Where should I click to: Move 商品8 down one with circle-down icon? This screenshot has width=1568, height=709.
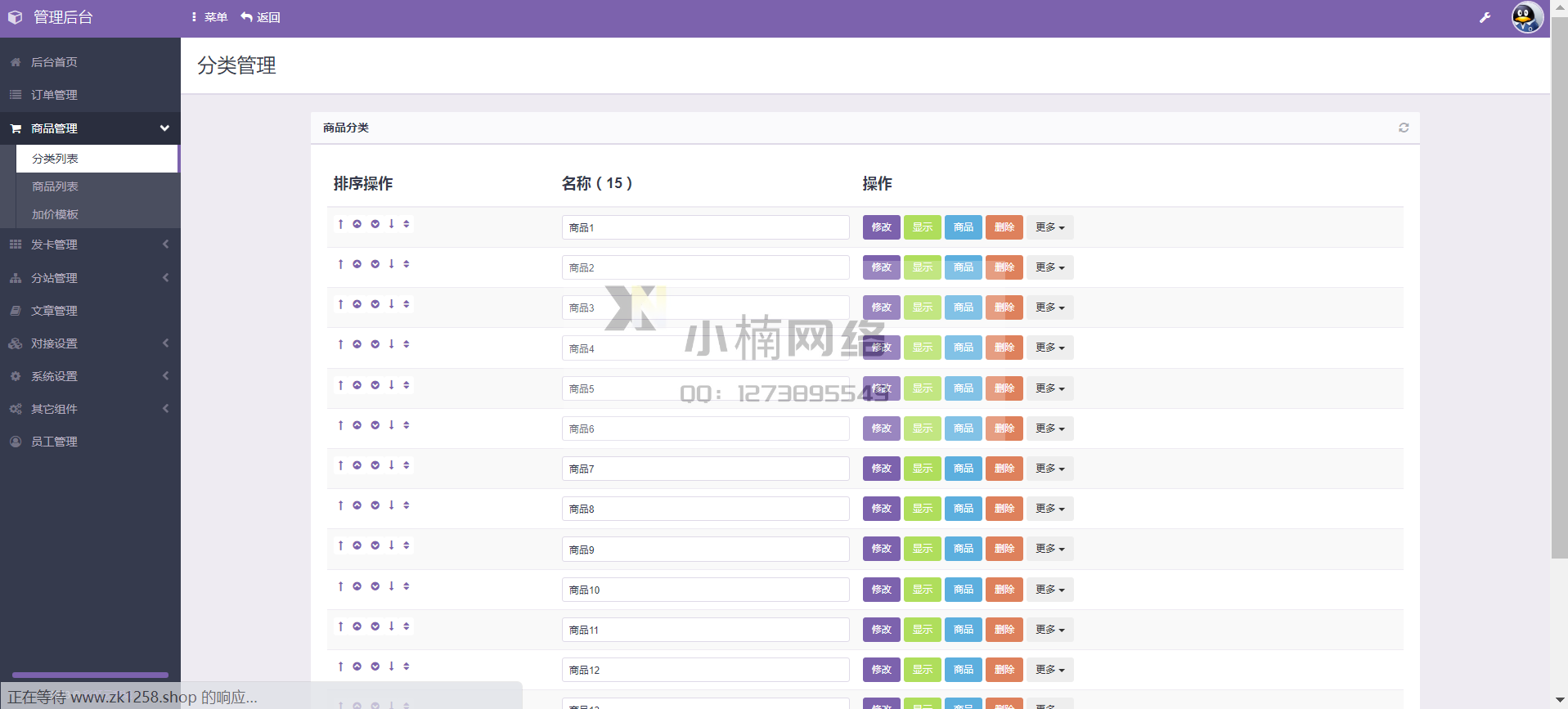pyautogui.click(x=375, y=505)
